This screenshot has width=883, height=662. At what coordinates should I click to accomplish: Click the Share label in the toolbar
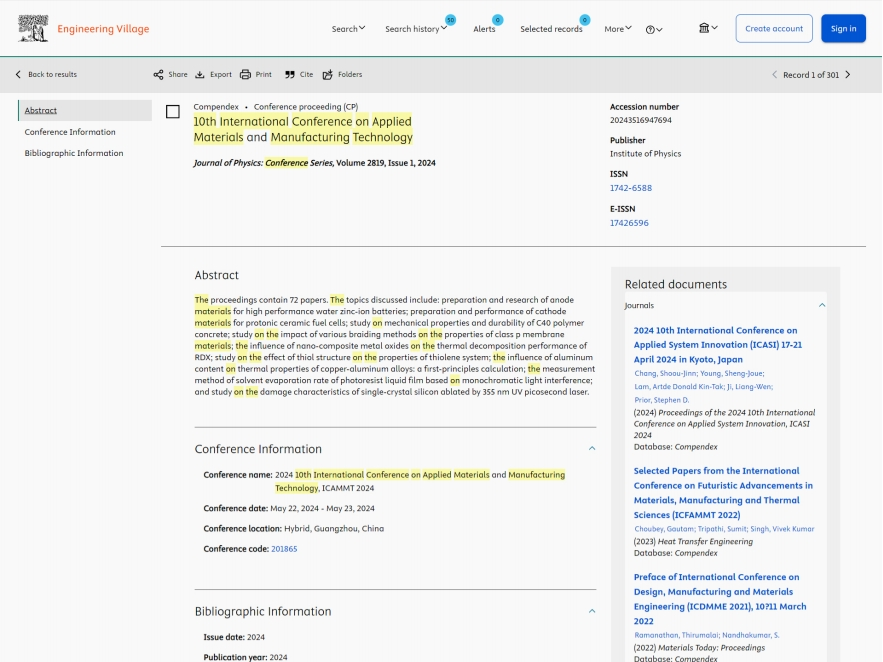coord(177,74)
